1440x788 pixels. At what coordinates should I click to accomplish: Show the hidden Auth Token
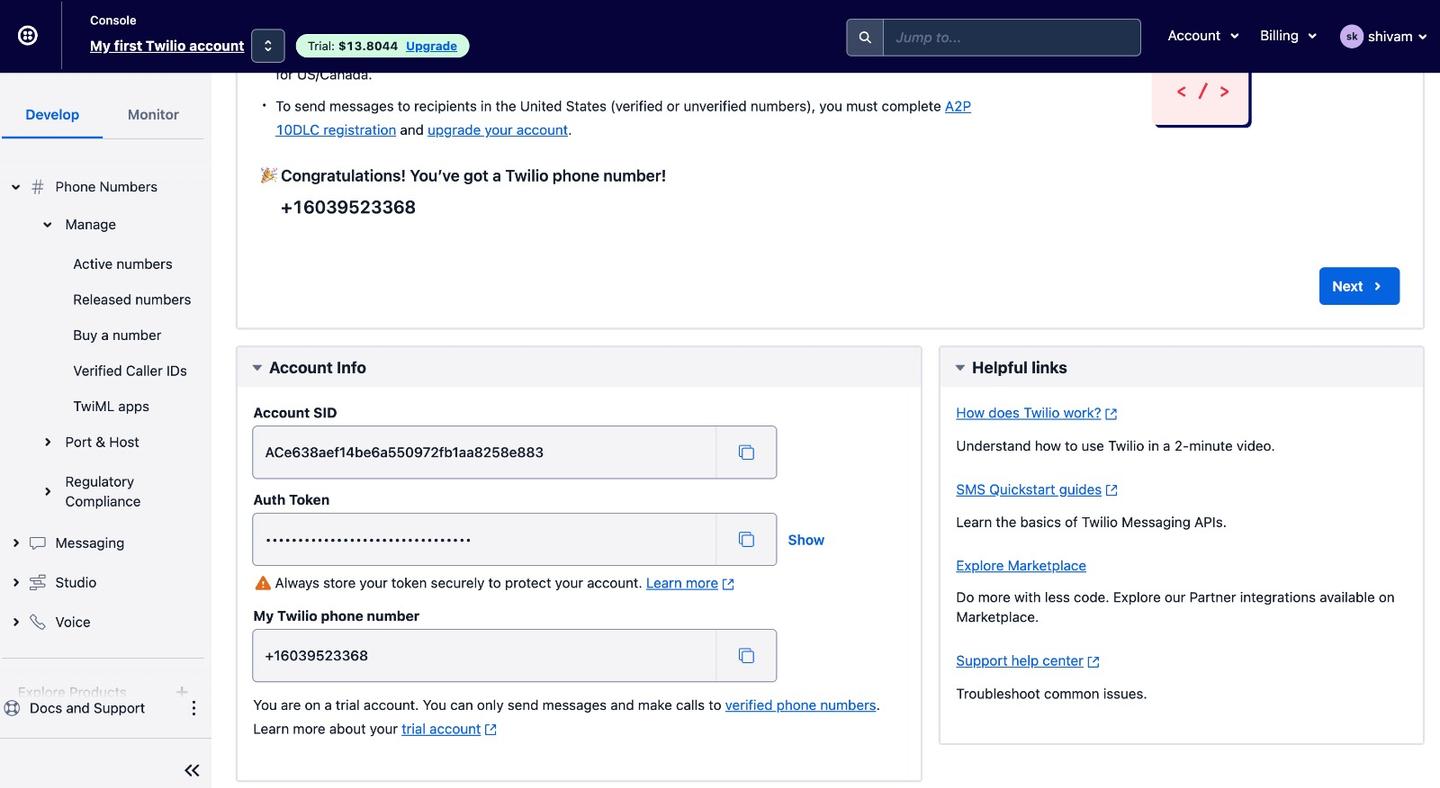point(806,540)
